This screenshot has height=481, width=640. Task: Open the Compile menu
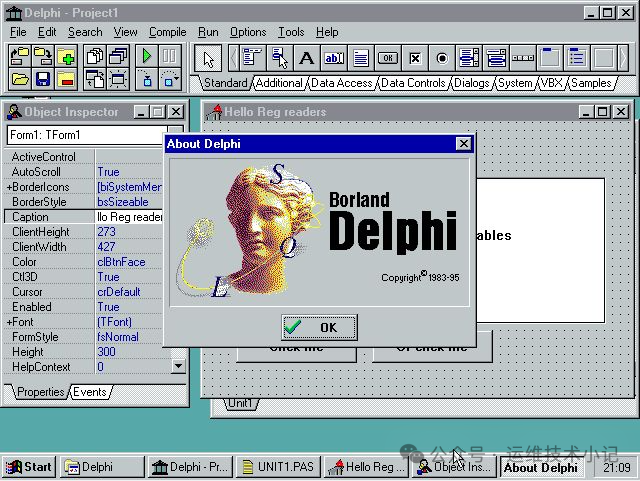pos(167,32)
